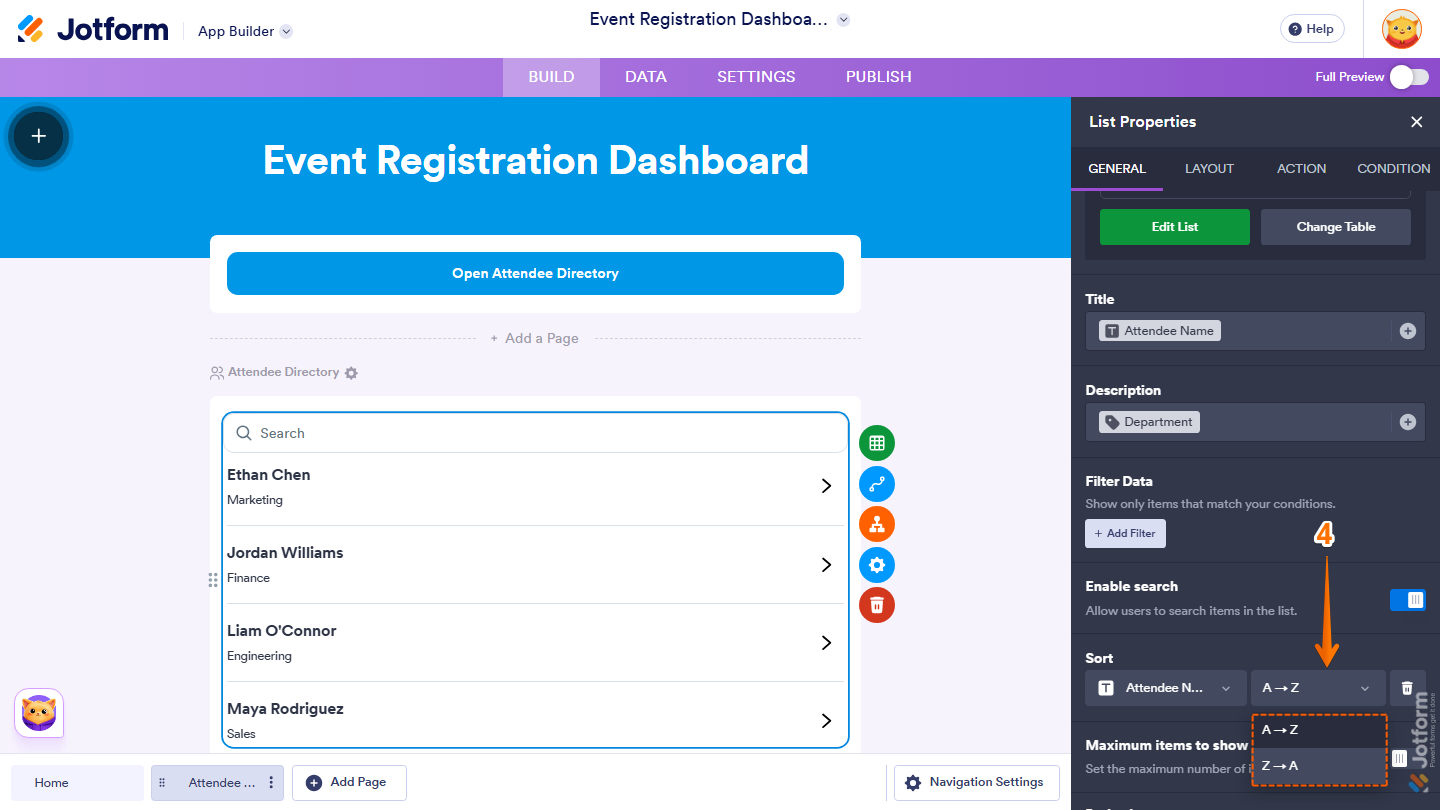This screenshot has height=810, width=1440.
Task: Toggle Full Preview switch
Action: 1409,77
